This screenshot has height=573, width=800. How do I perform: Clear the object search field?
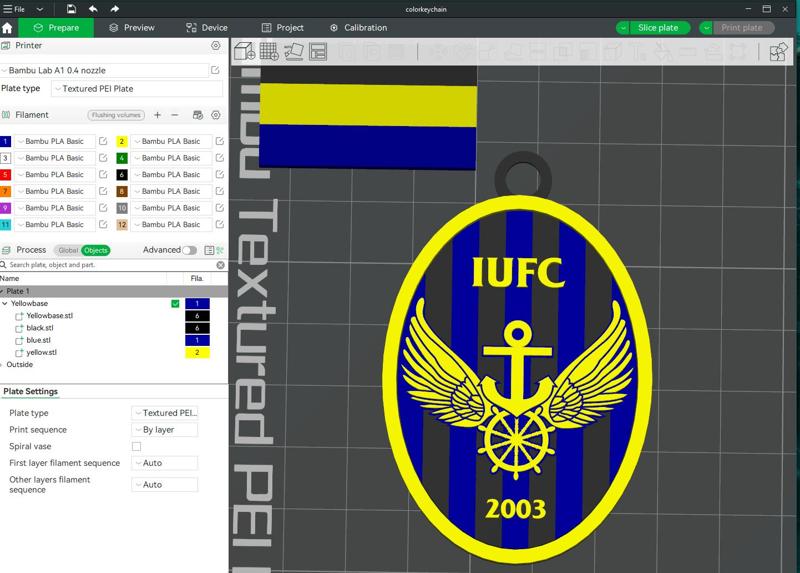(x=220, y=265)
